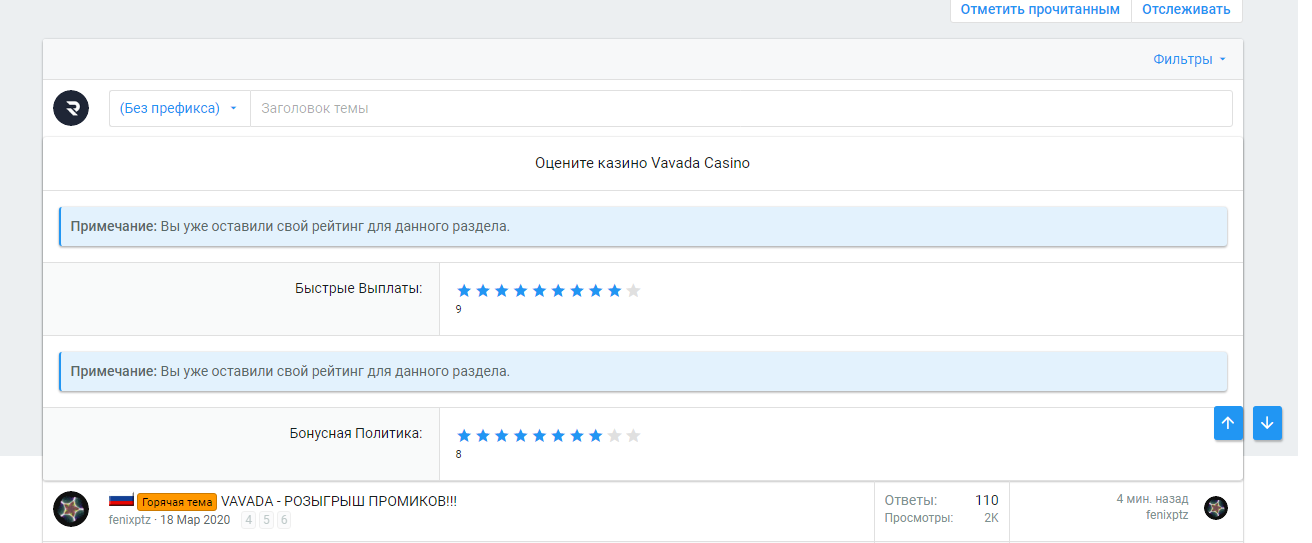Select the tenth grey star in Быстрые Выплаты

coord(633,291)
